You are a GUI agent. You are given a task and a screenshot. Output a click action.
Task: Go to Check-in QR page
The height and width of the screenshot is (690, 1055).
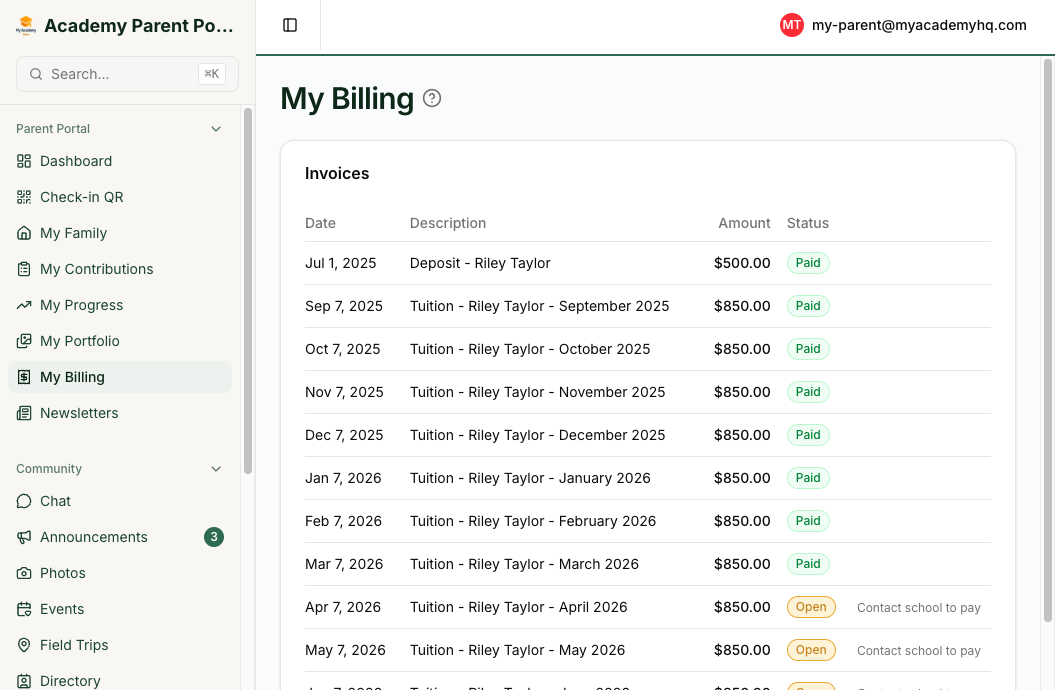(x=120, y=197)
